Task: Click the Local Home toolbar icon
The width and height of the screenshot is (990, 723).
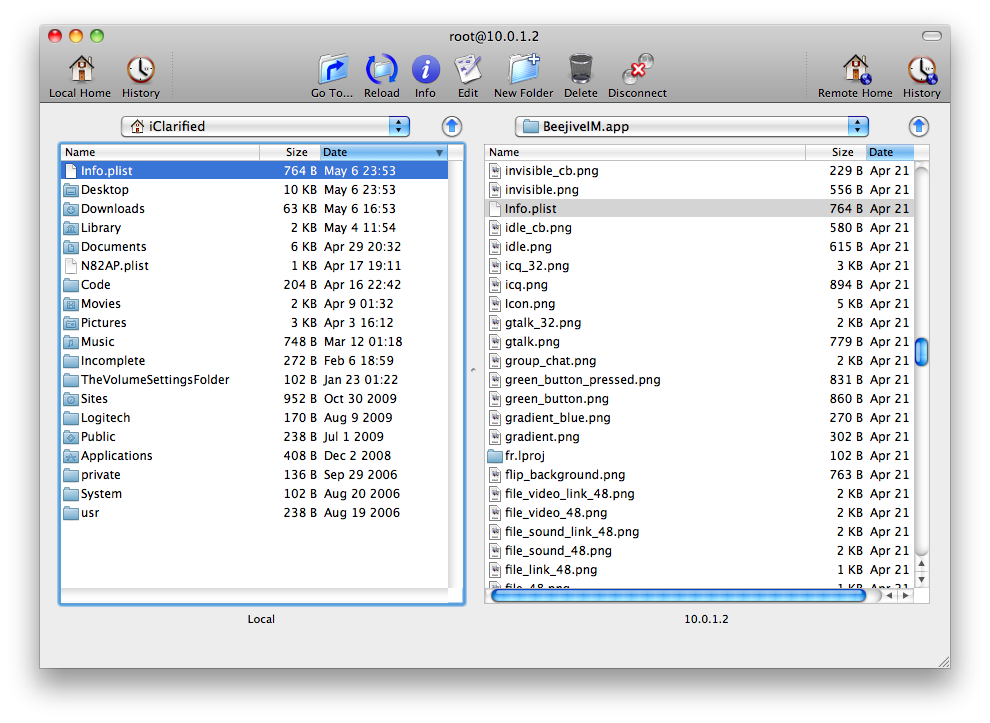Action: coord(80,72)
